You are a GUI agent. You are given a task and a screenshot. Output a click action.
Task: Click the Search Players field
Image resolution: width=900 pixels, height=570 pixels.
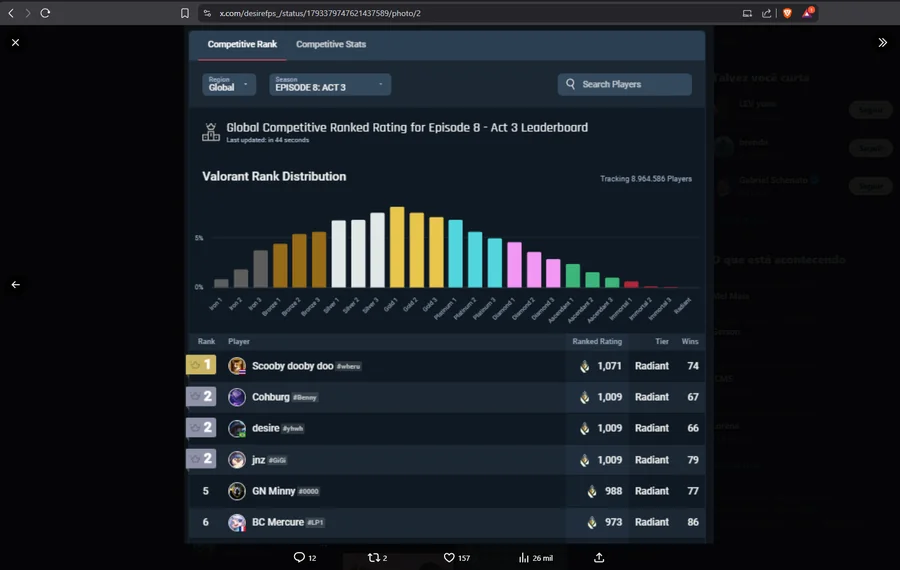(x=624, y=84)
